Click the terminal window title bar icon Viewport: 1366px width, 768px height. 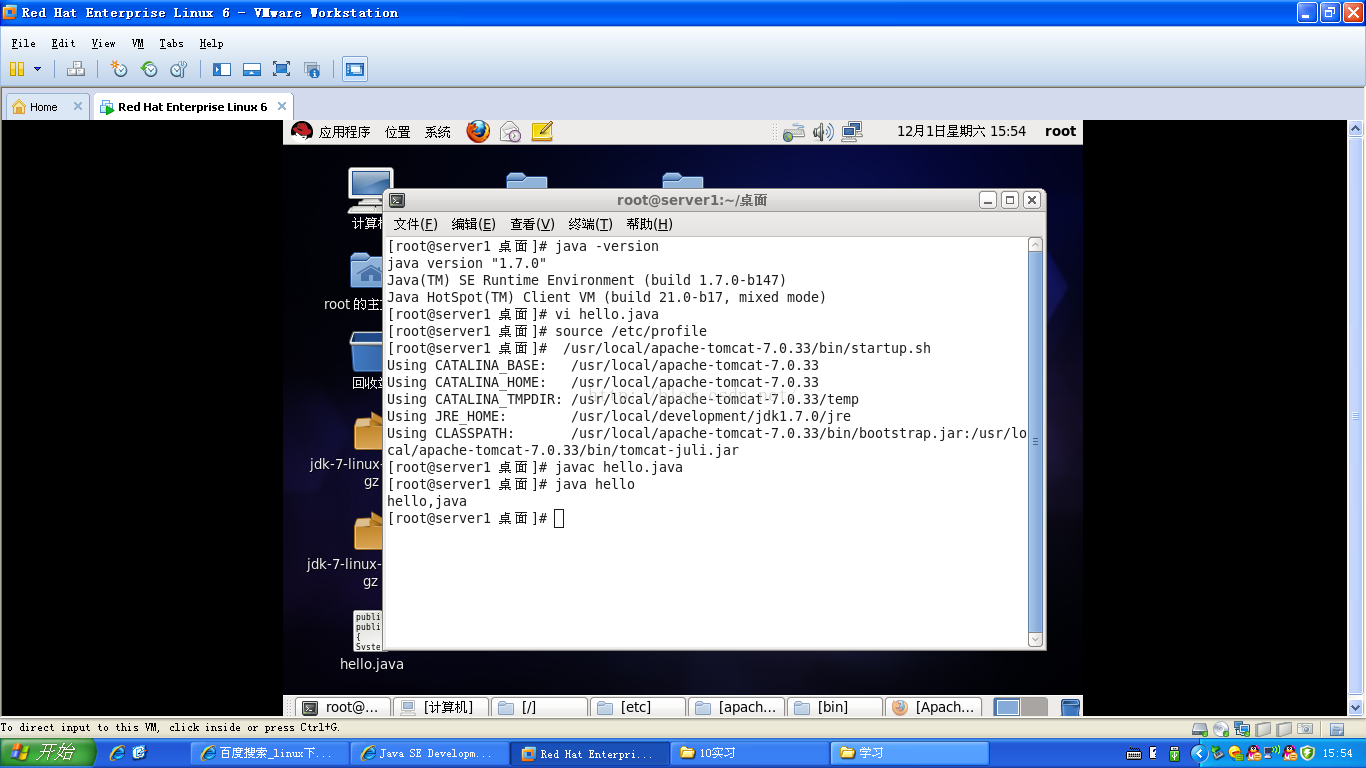point(397,200)
